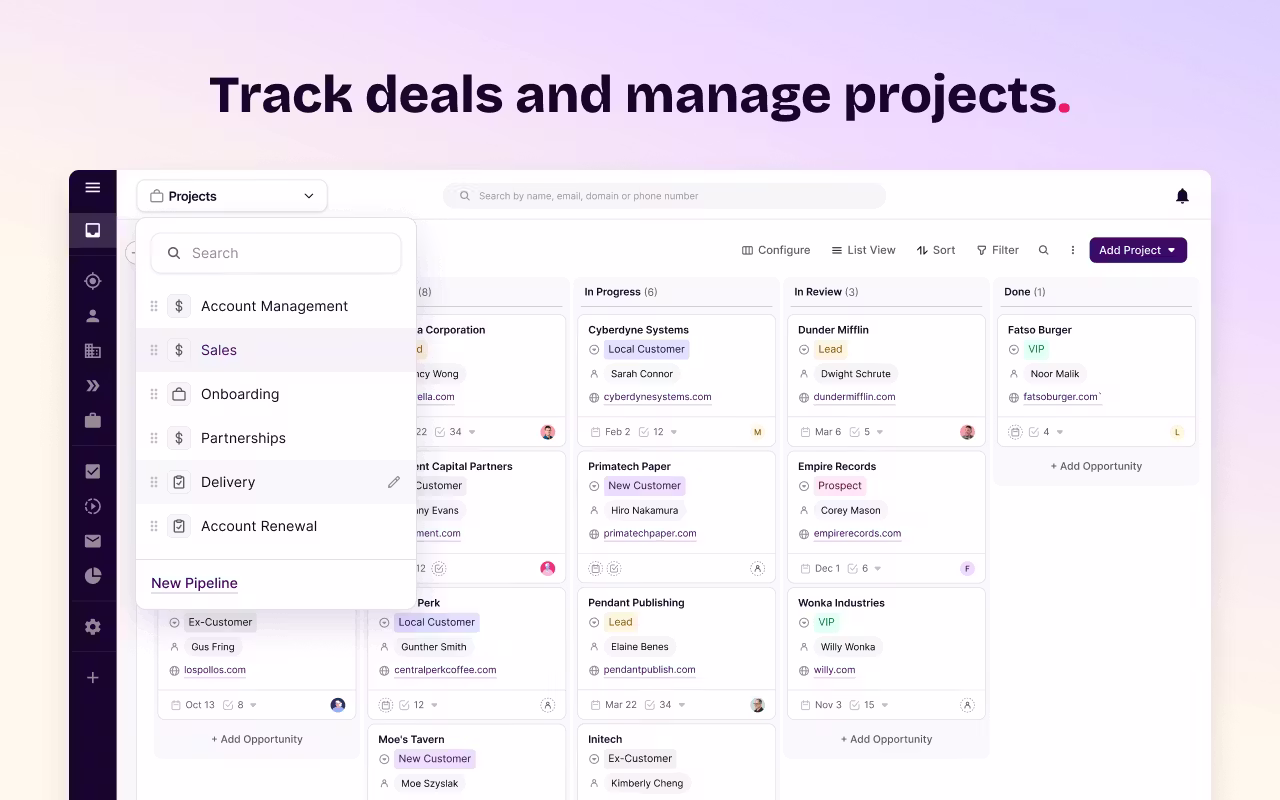Grab the drag handle beside Account Management
This screenshot has width=1280, height=800.
coord(154,306)
